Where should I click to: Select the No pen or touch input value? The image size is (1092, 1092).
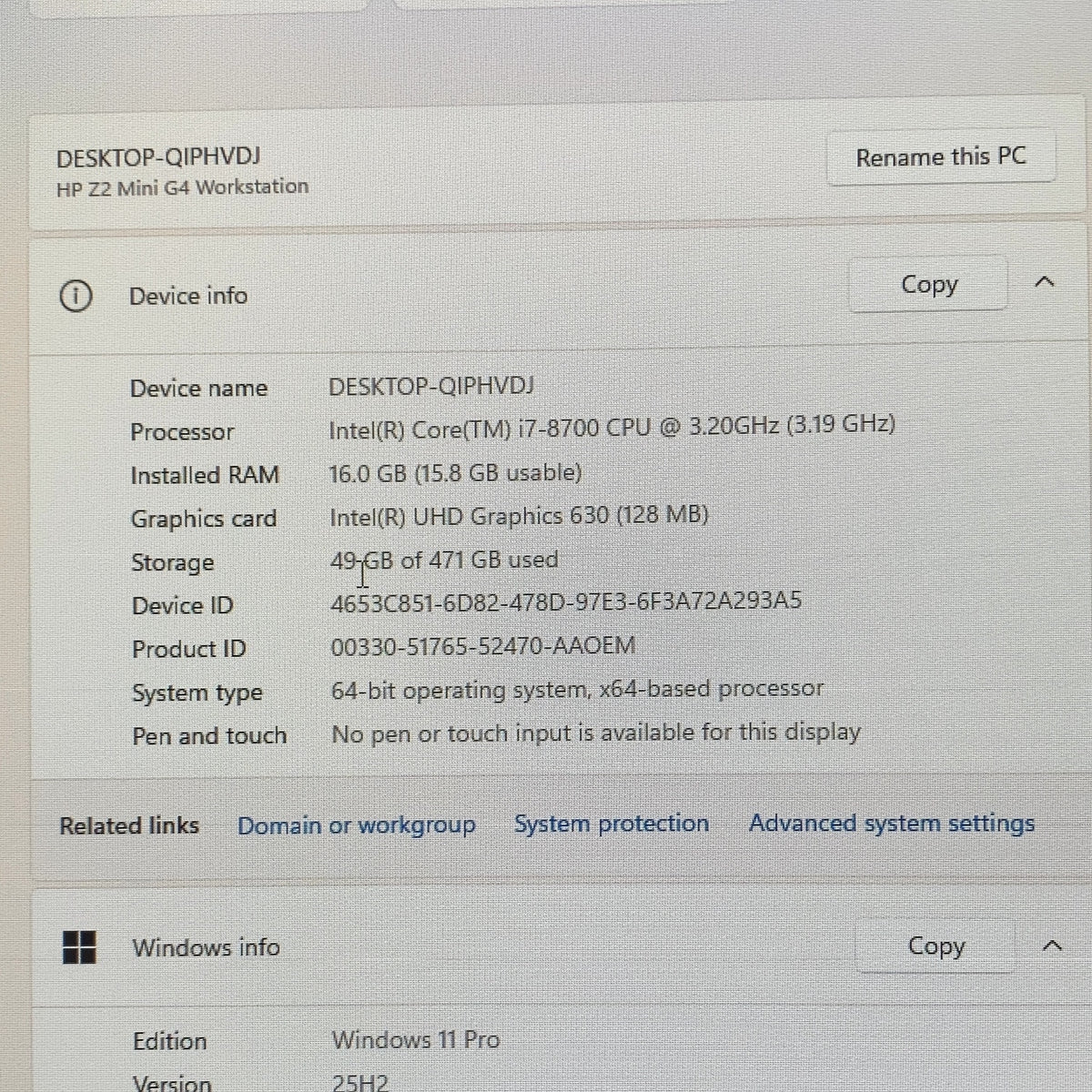point(596,733)
